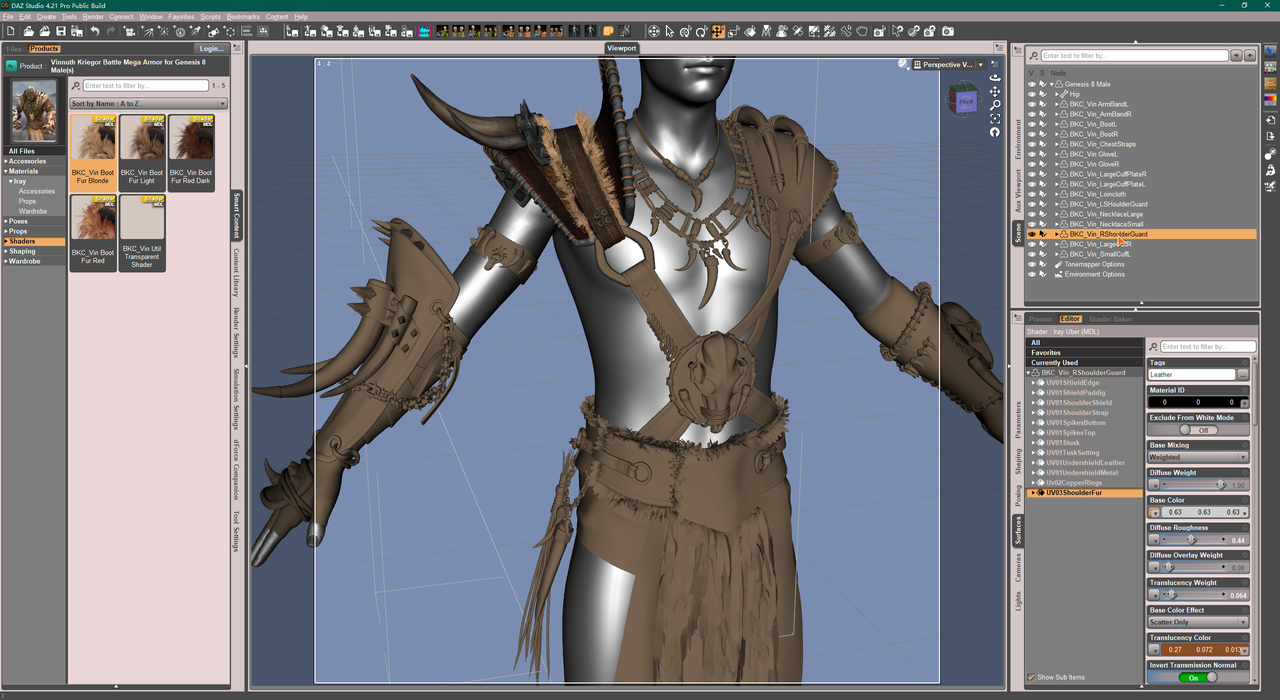Click the draw style sphere icon
Viewport: 1280px width, 700px height.
902,63
